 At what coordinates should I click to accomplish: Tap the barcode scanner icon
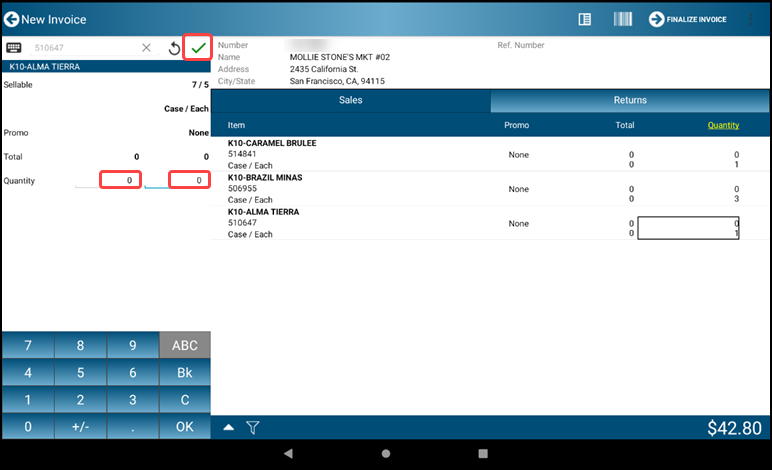click(x=622, y=19)
